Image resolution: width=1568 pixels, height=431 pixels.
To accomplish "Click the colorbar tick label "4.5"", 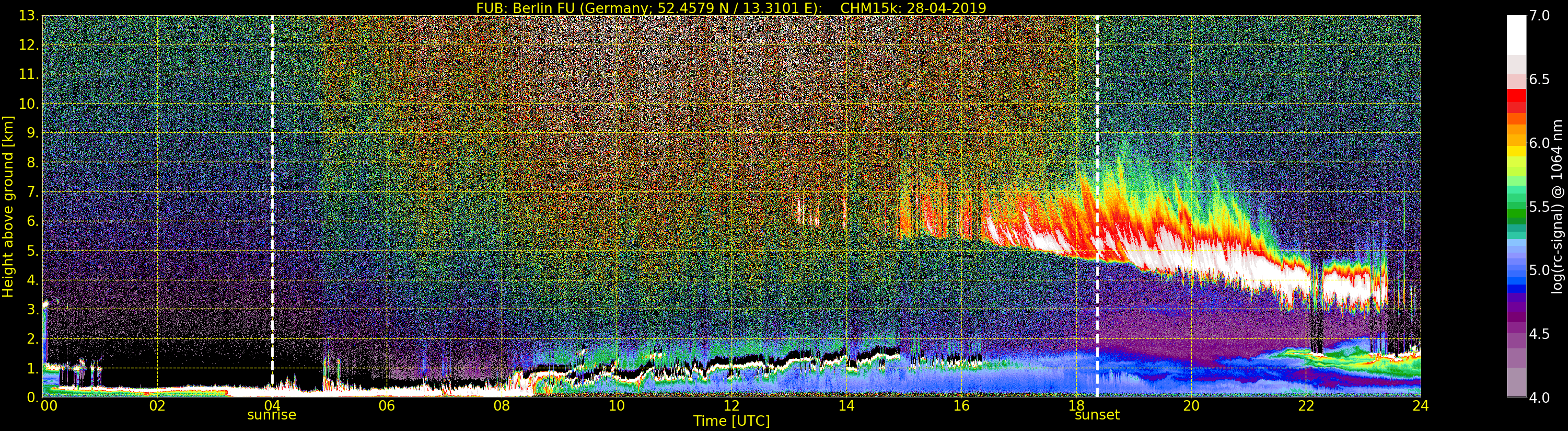I will (x=1539, y=334).
